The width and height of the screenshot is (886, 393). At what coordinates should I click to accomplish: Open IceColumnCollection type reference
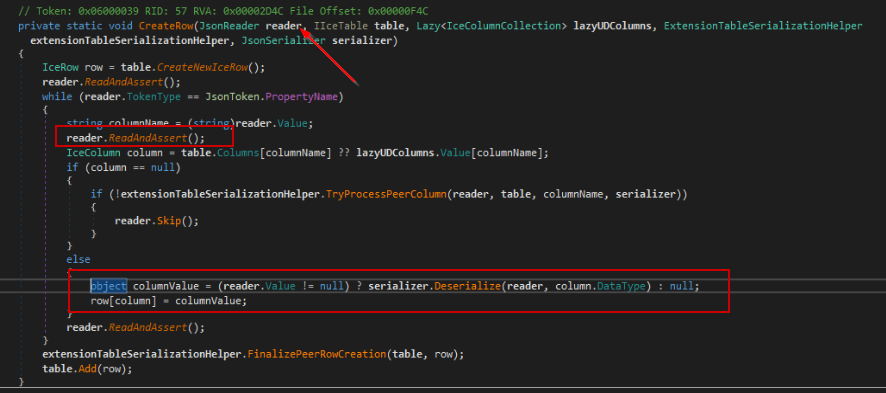click(x=504, y=25)
